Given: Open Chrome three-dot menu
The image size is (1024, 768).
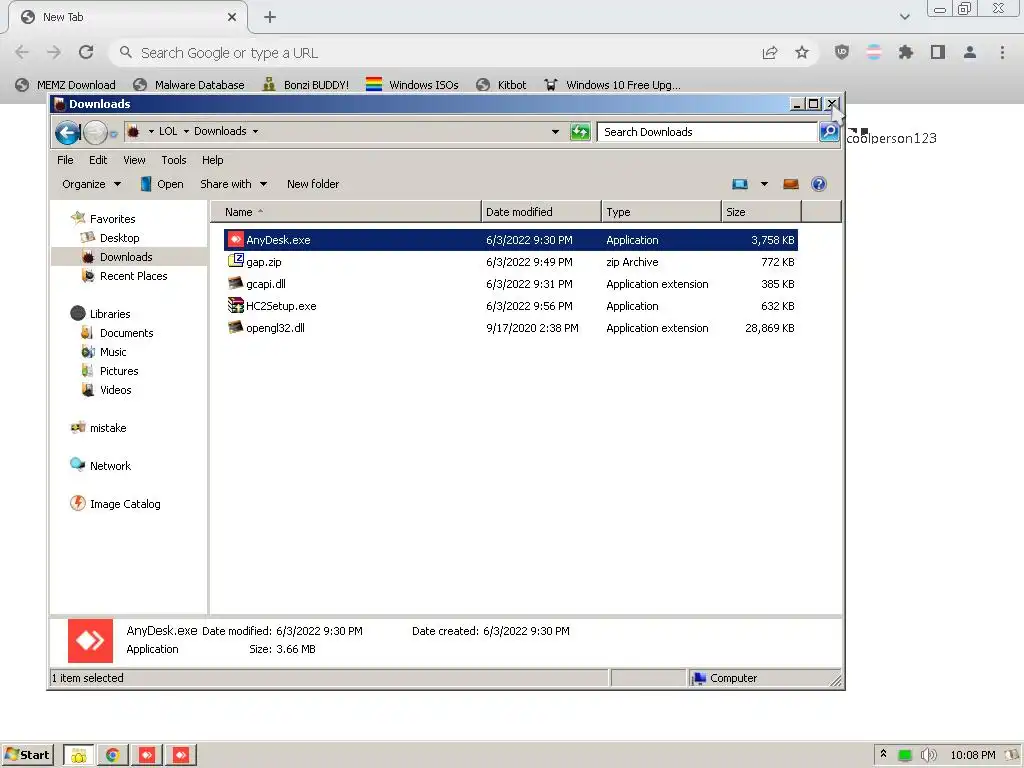Looking at the screenshot, I should pos(1002,52).
